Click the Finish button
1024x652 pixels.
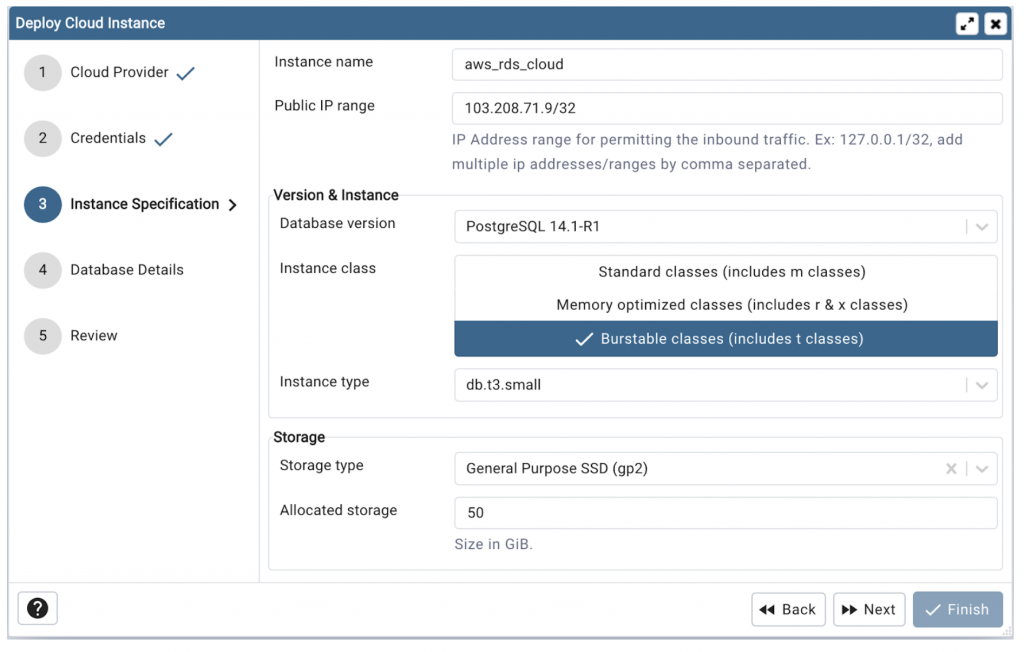957,609
